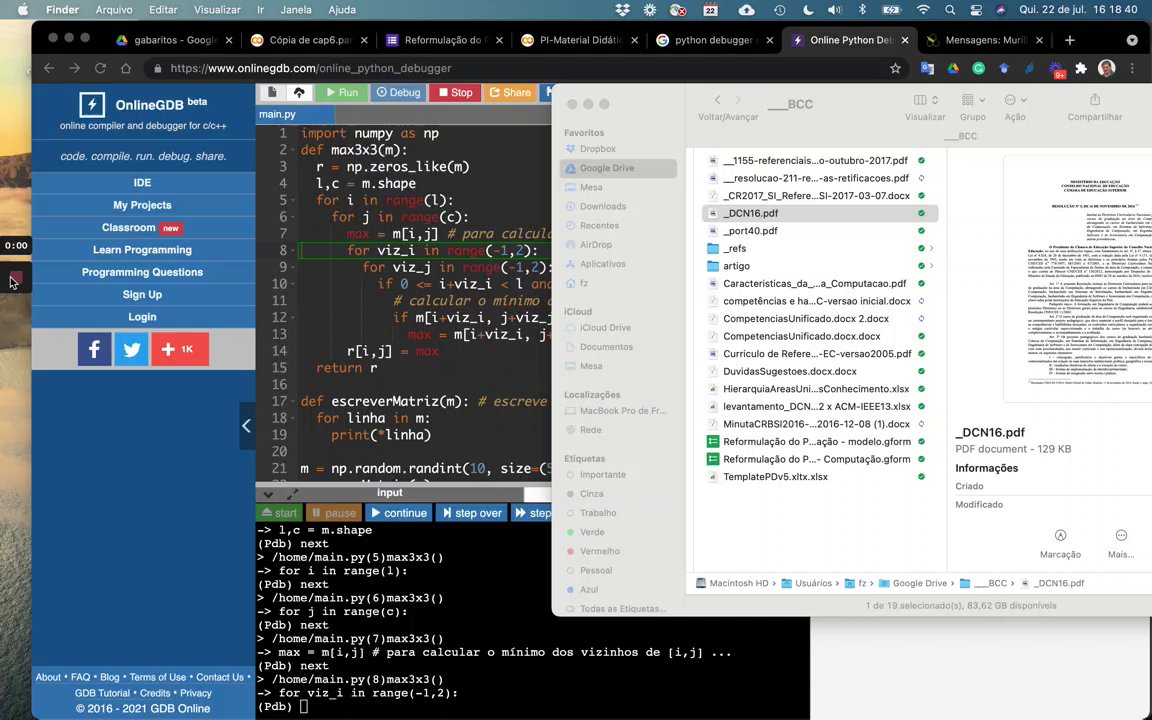
Task: Open the Terms of Use footer link
Action: (158, 677)
